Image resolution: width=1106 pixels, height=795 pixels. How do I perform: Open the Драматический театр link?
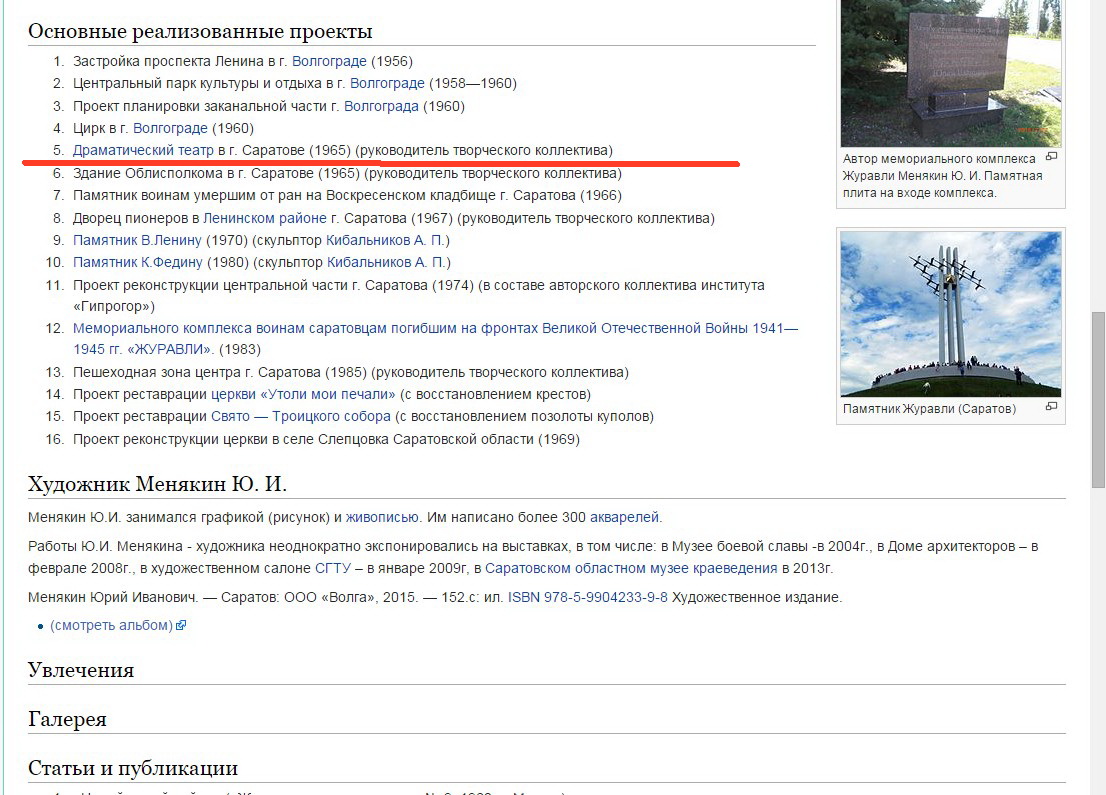(143, 150)
